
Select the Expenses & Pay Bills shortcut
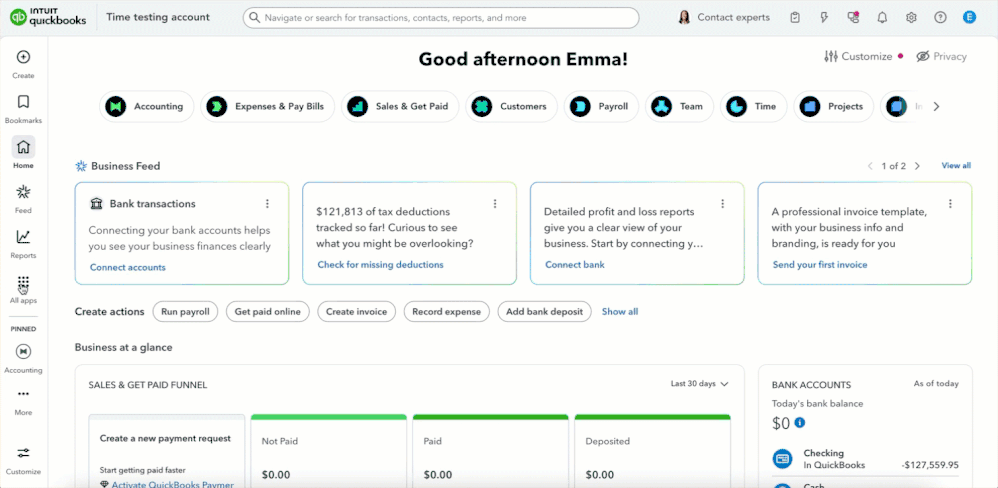tap(267, 106)
